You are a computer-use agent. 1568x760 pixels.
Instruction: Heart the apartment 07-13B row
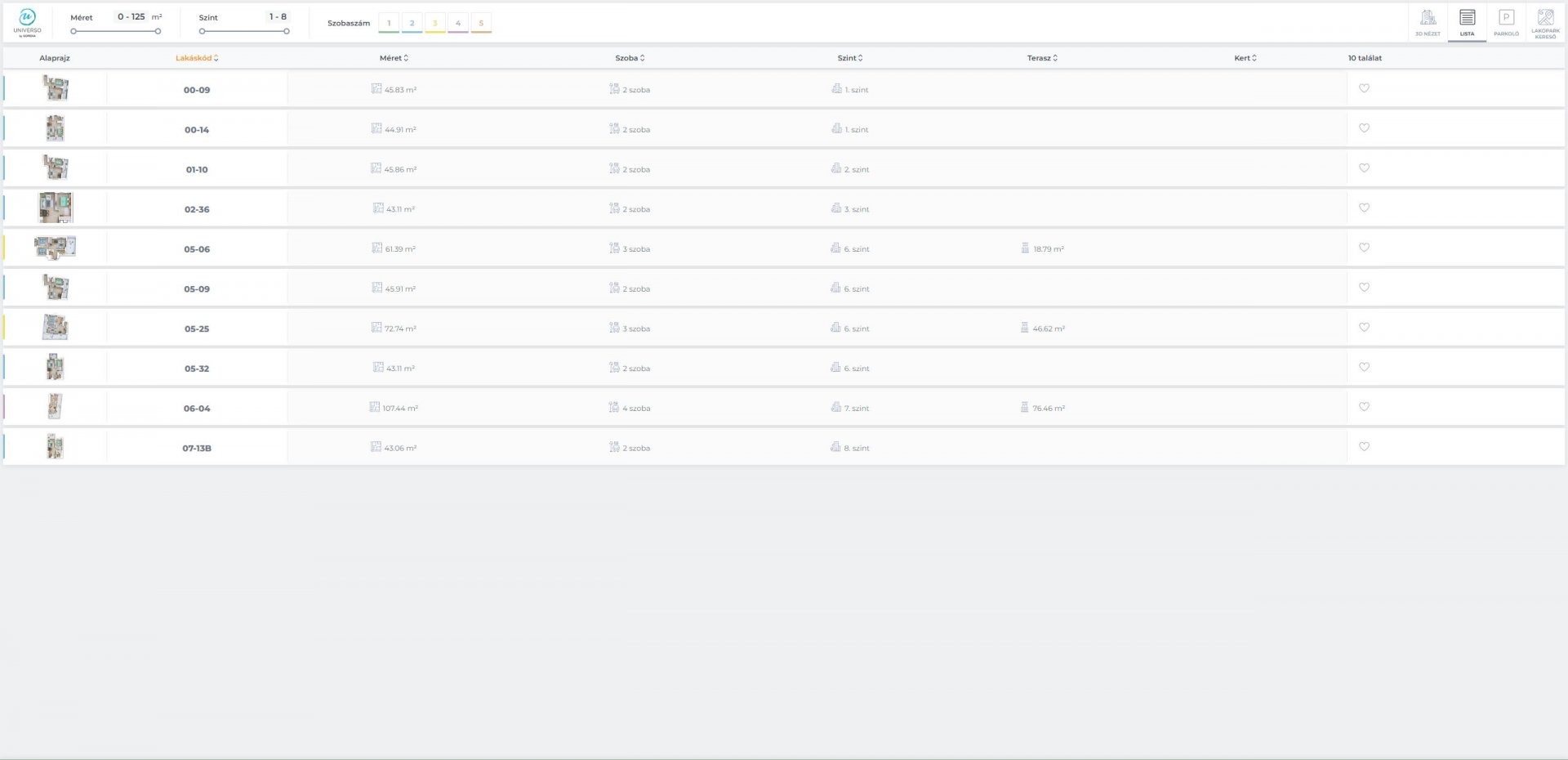(1364, 447)
